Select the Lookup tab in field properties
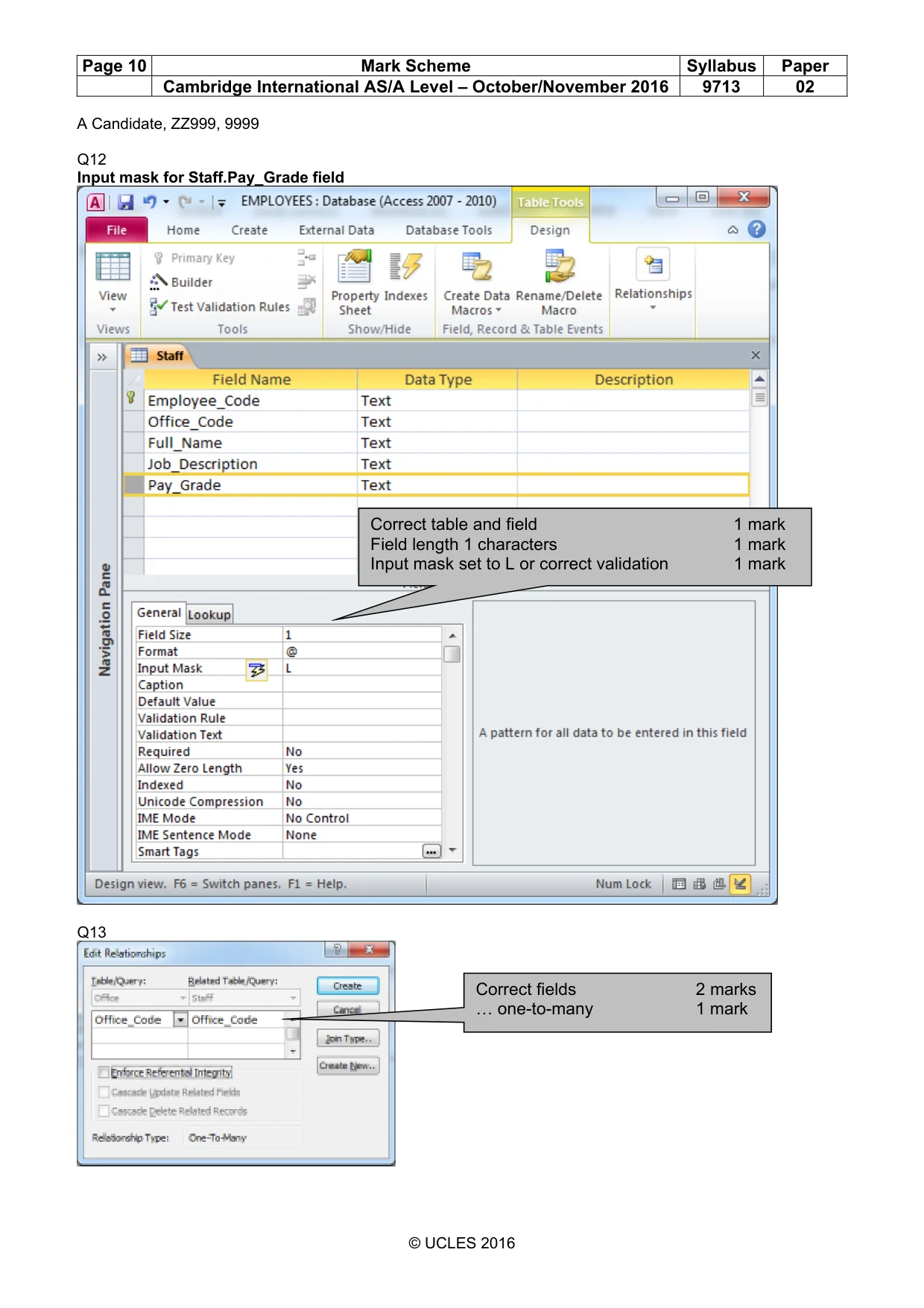The height and width of the screenshot is (1308, 924). pos(209,614)
